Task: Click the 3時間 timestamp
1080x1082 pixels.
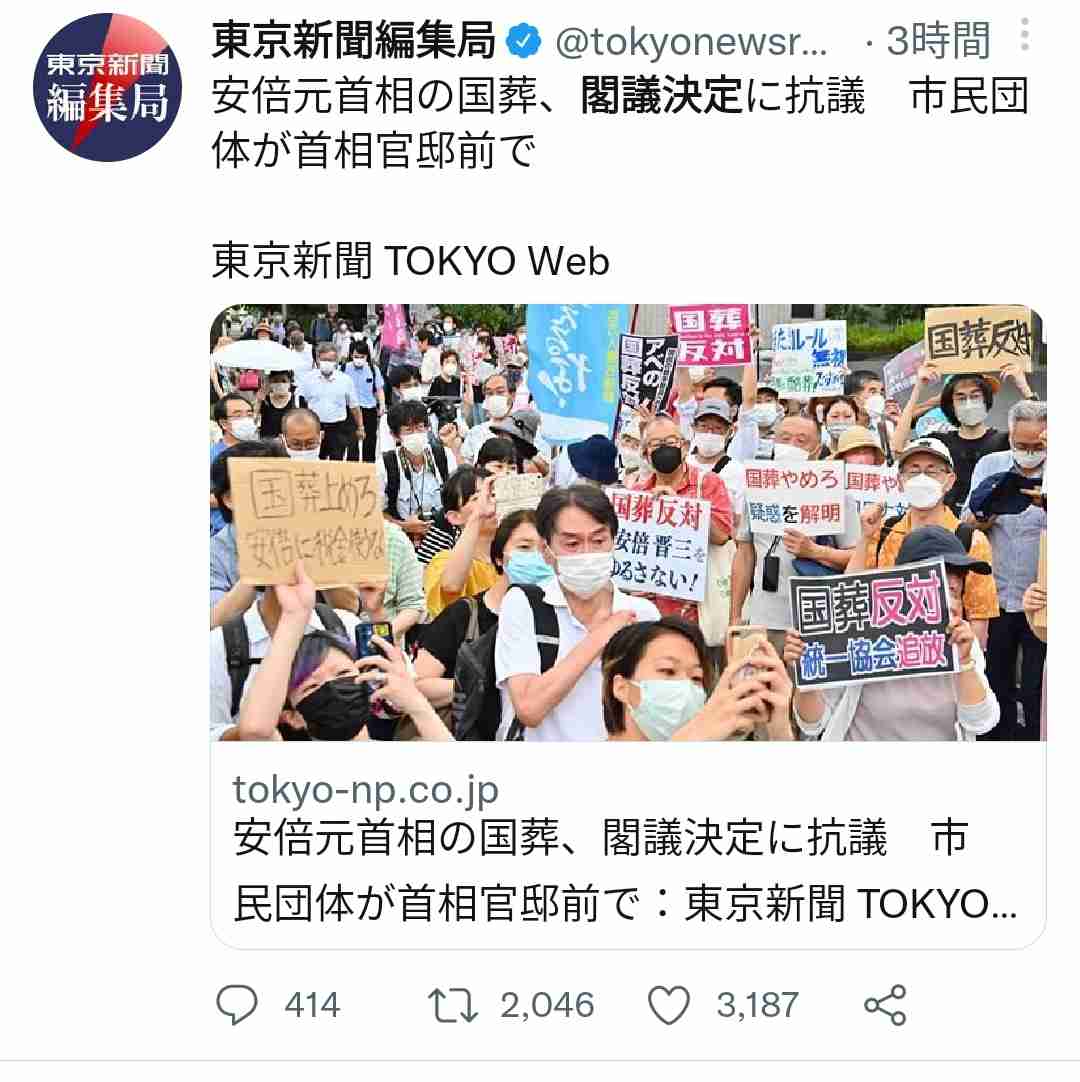Action: point(939,41)
